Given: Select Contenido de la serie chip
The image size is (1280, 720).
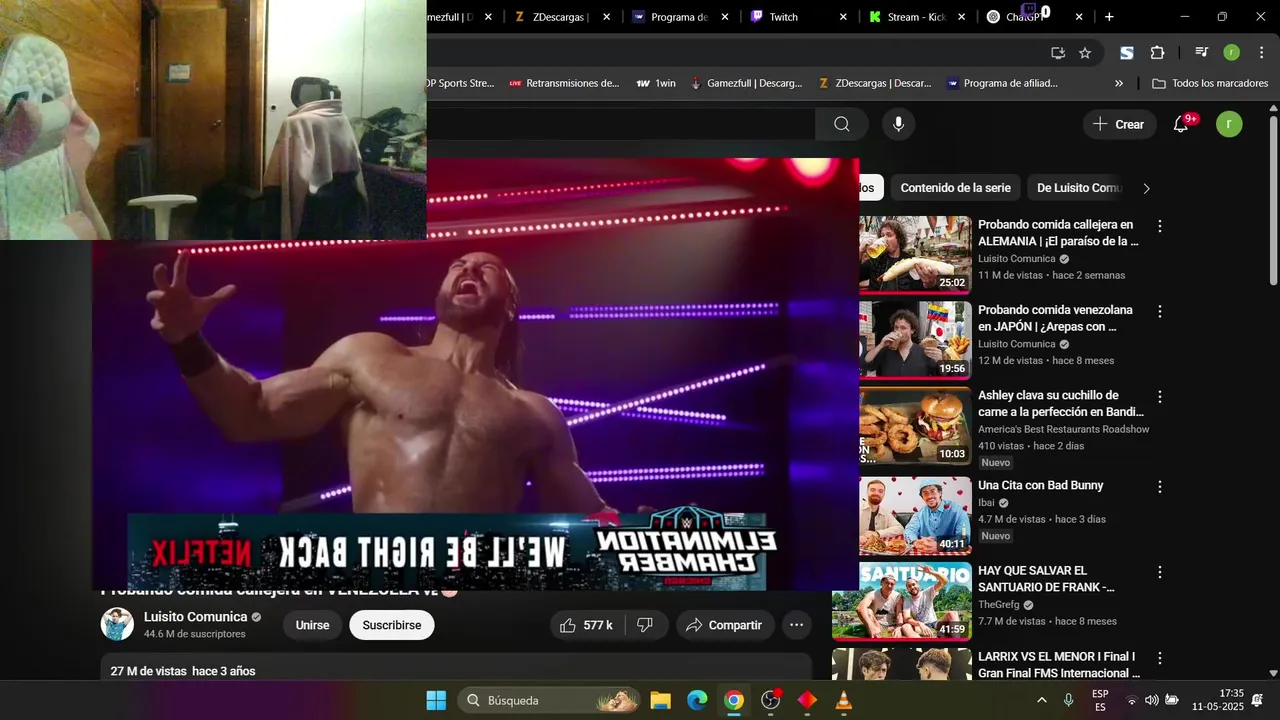Looking at the screenshot, I should (955, 188).
